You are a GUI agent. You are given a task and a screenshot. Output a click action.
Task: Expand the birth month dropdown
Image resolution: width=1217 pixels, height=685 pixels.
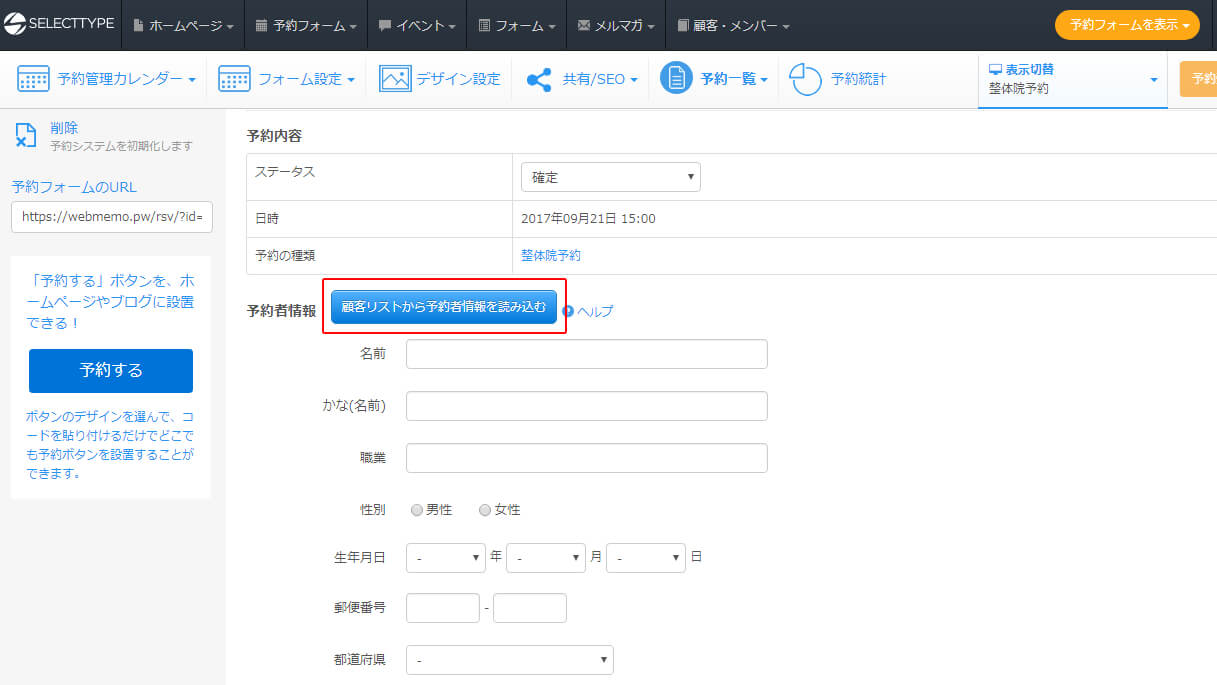click(545, 557)
